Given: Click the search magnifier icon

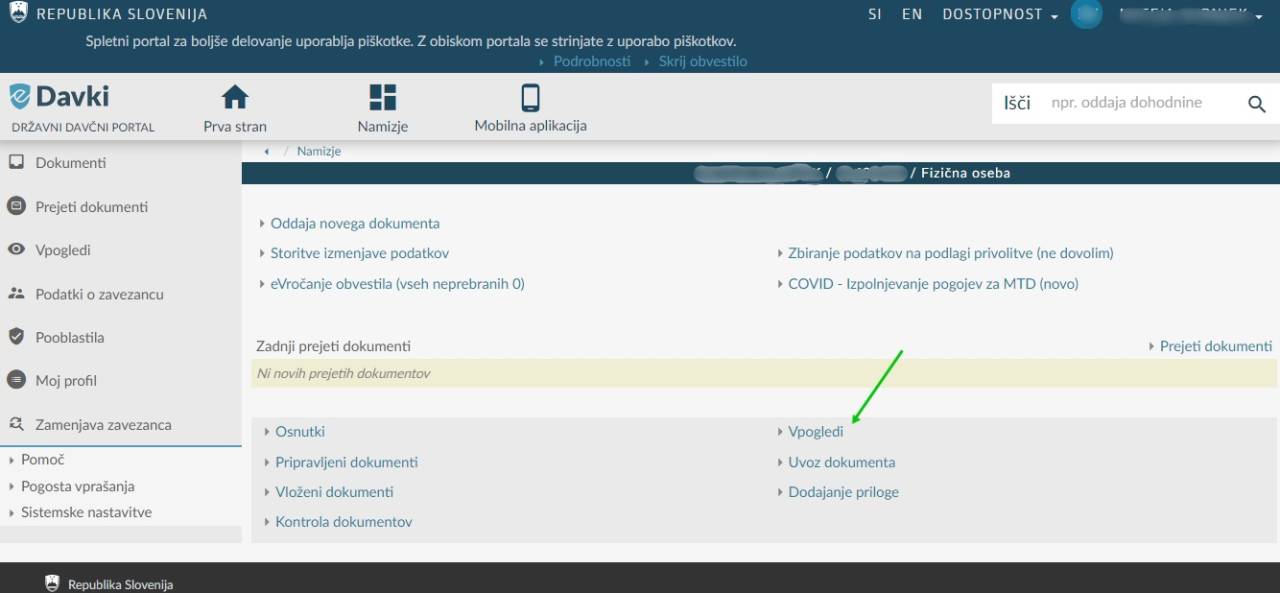Looking at the screenshot, I should tap(1257, 104).
